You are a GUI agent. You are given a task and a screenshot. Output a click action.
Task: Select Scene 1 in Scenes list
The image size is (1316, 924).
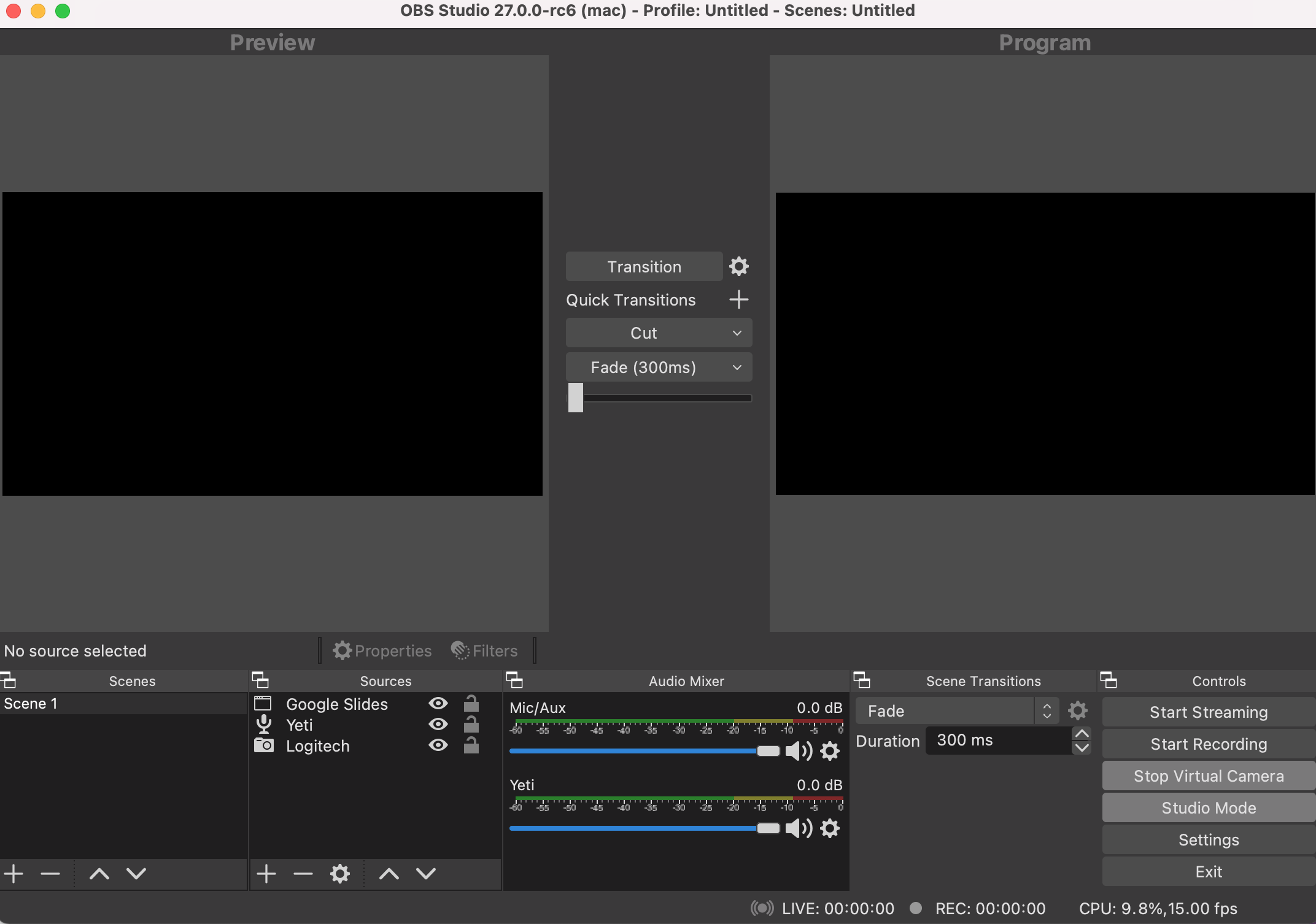31,704
